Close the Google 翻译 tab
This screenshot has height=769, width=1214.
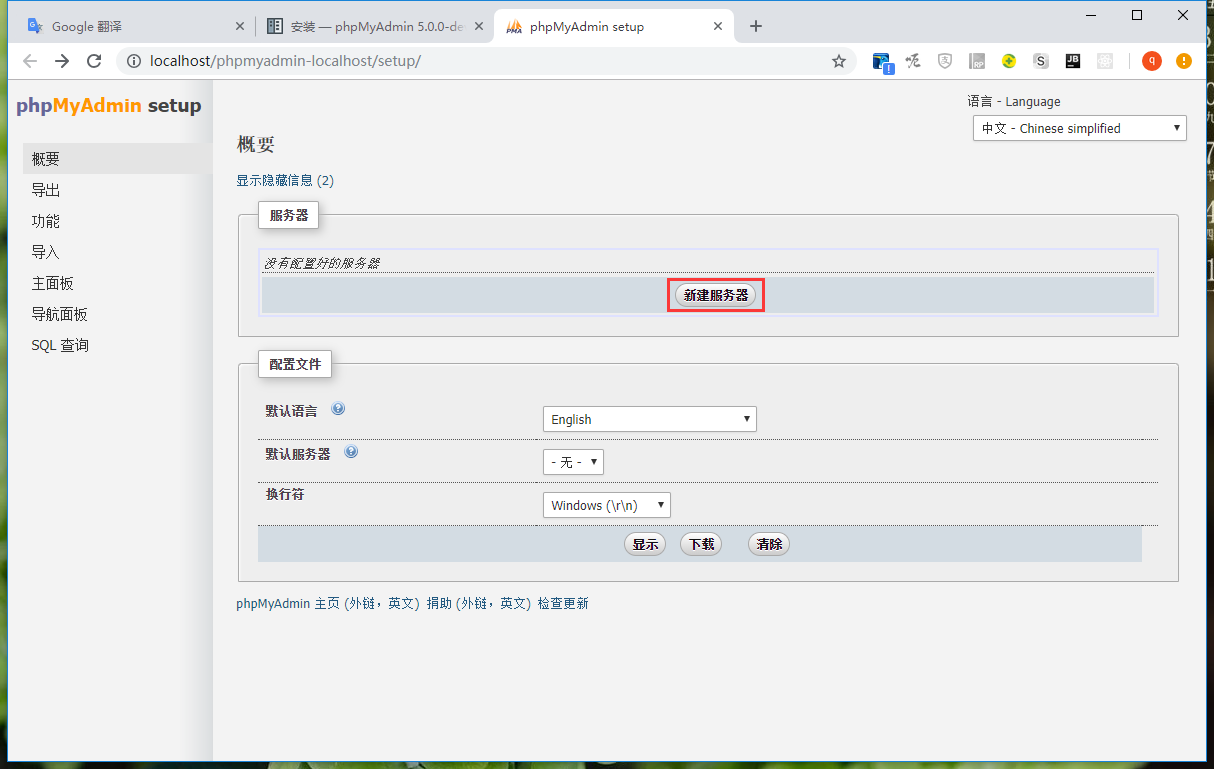point(239,27)
